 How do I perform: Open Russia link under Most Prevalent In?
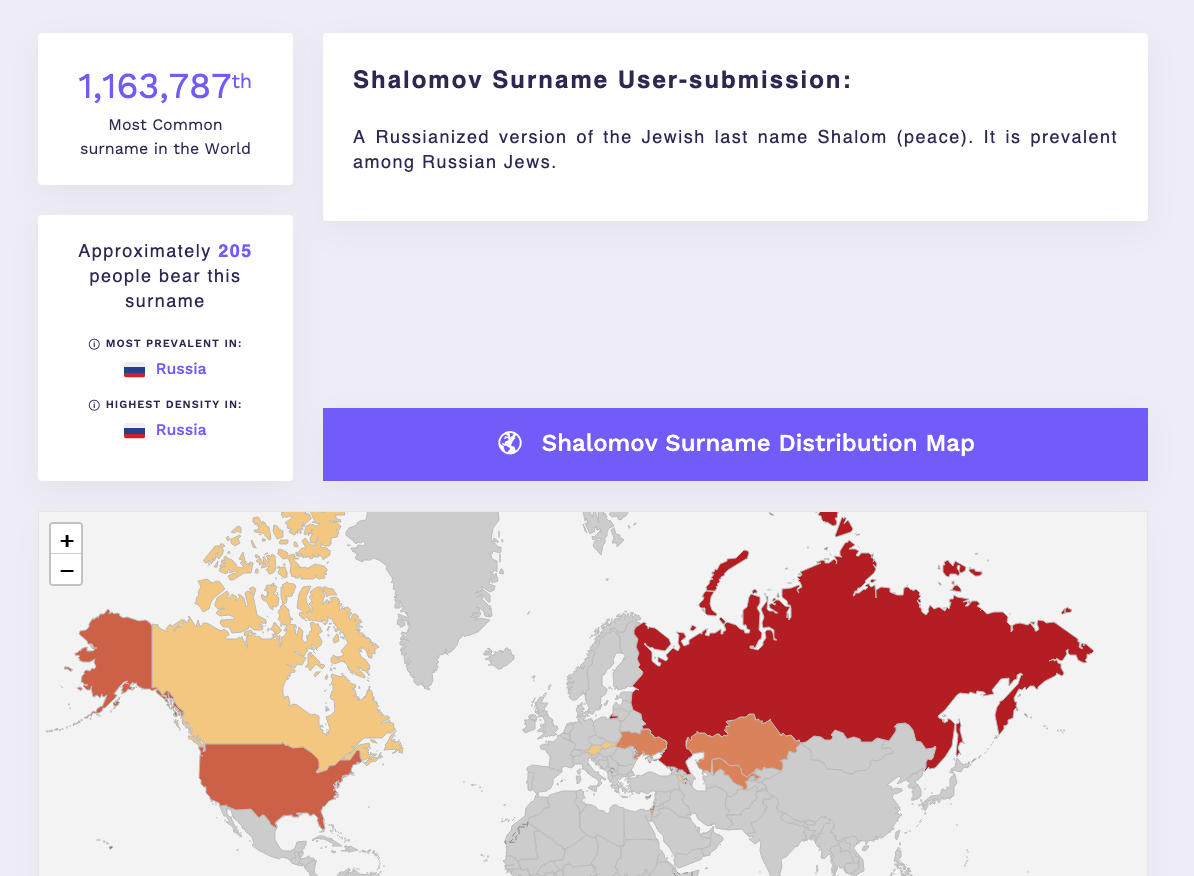pyautogui.click(x=181, y=369)
